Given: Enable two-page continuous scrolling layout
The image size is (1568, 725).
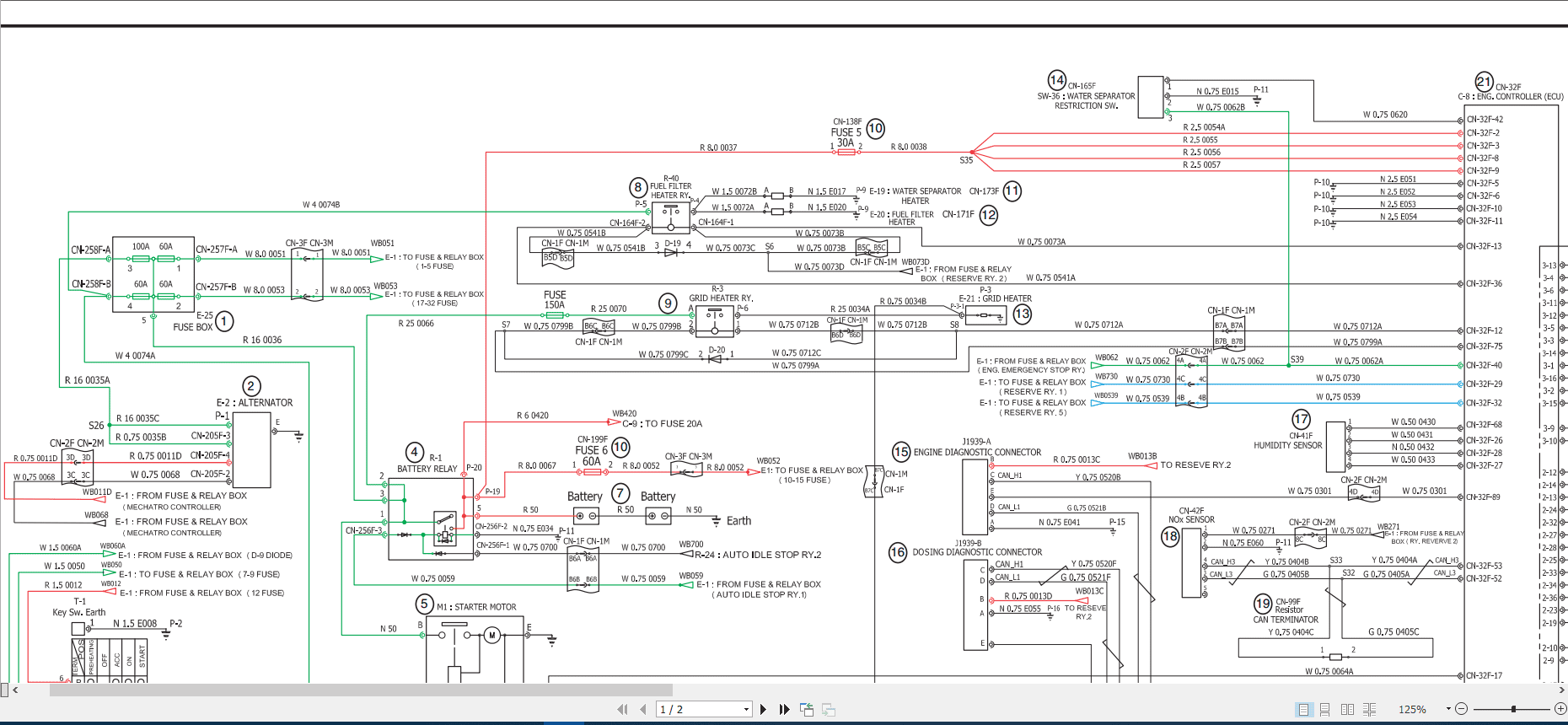Looking at the screenshot, I should pos(1369,710).
